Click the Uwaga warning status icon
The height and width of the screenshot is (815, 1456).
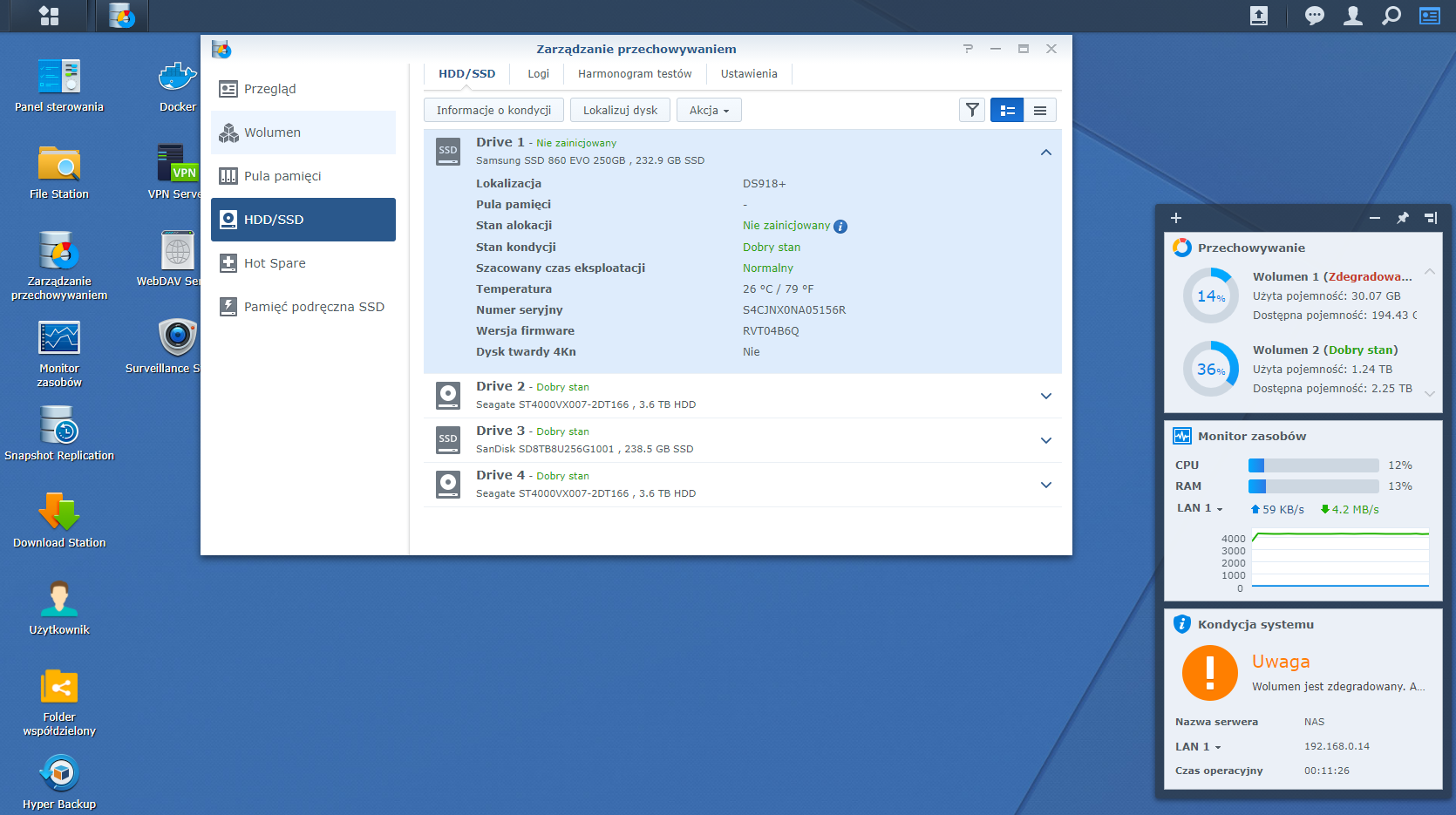click(x=1210, y=673)
